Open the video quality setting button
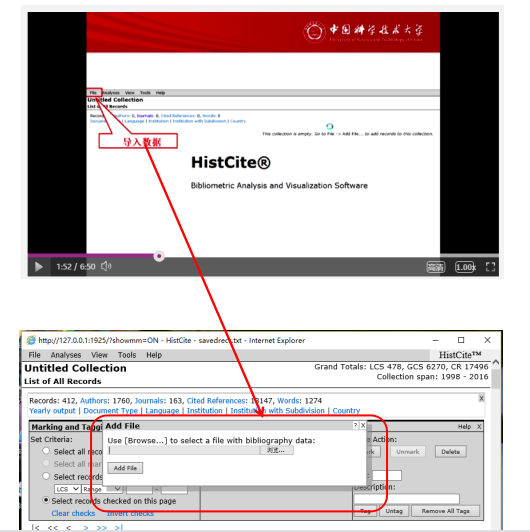The image size is (530, 532). (x=435, y=267)
